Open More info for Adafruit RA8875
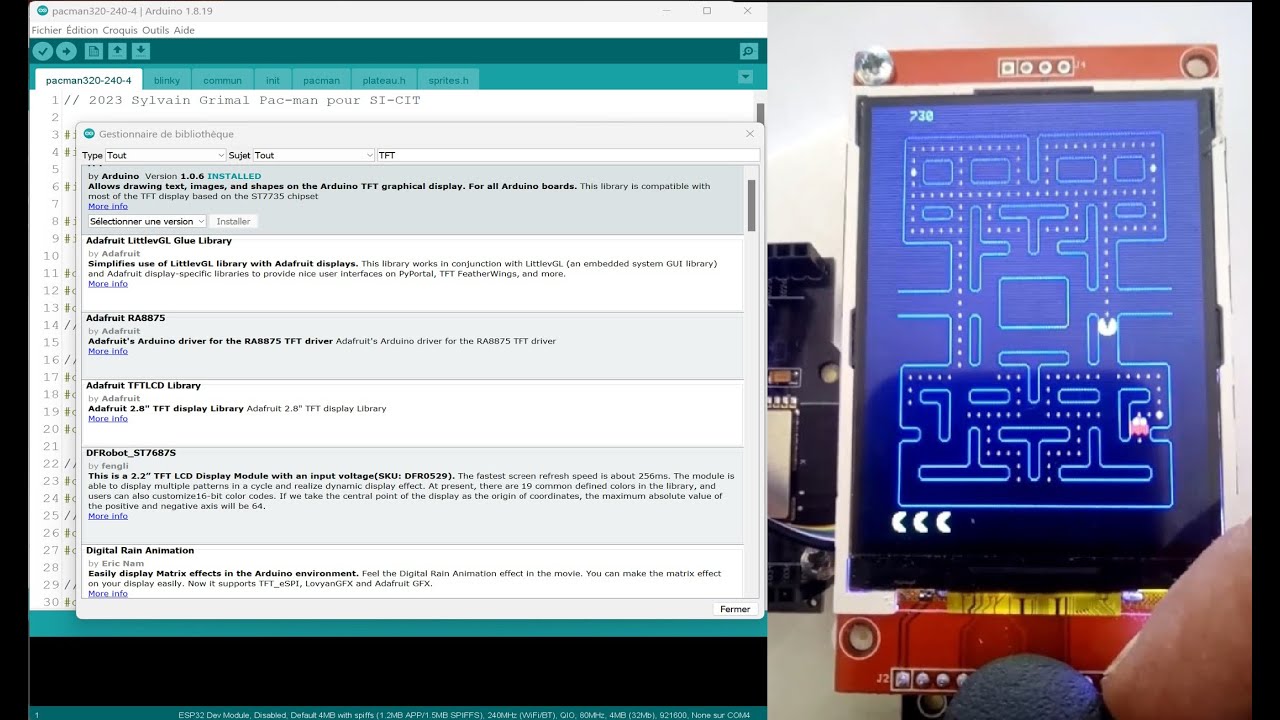The image size is (1280, 720). pyautogui.click(x=108, y=351)
